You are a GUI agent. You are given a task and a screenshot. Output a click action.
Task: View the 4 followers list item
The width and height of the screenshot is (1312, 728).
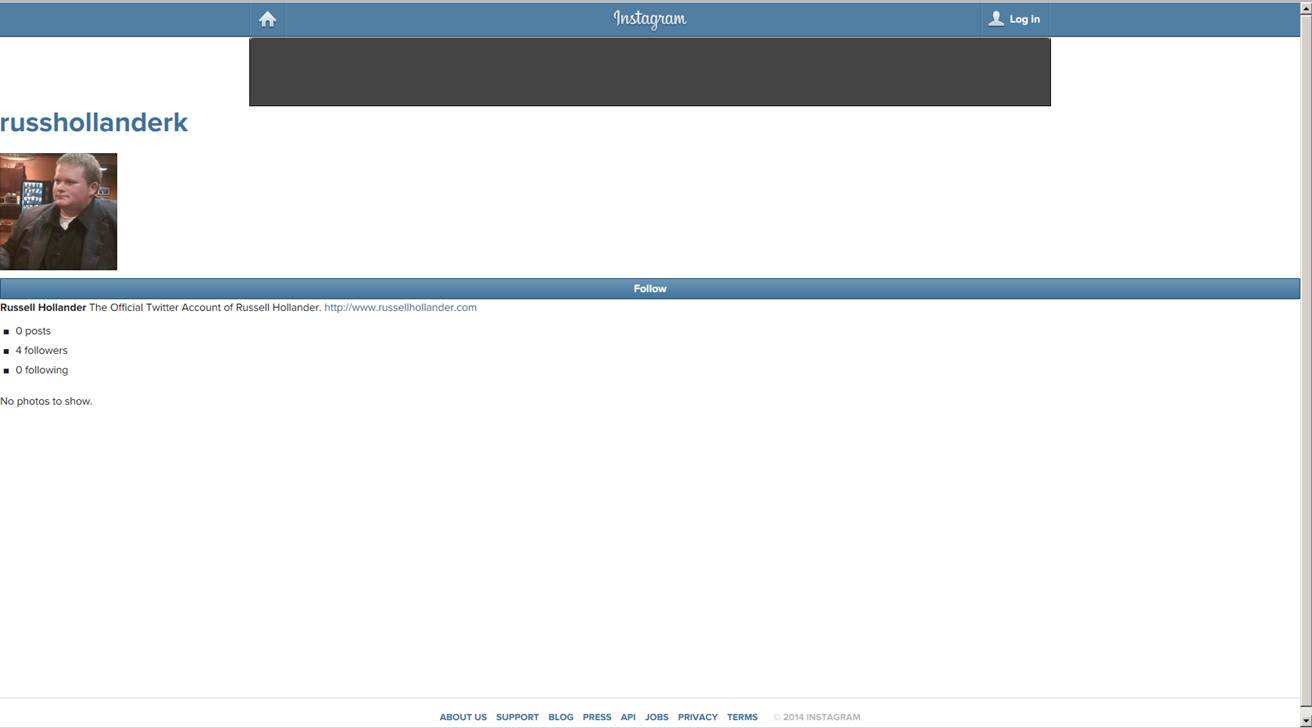[x=41, y=351]
